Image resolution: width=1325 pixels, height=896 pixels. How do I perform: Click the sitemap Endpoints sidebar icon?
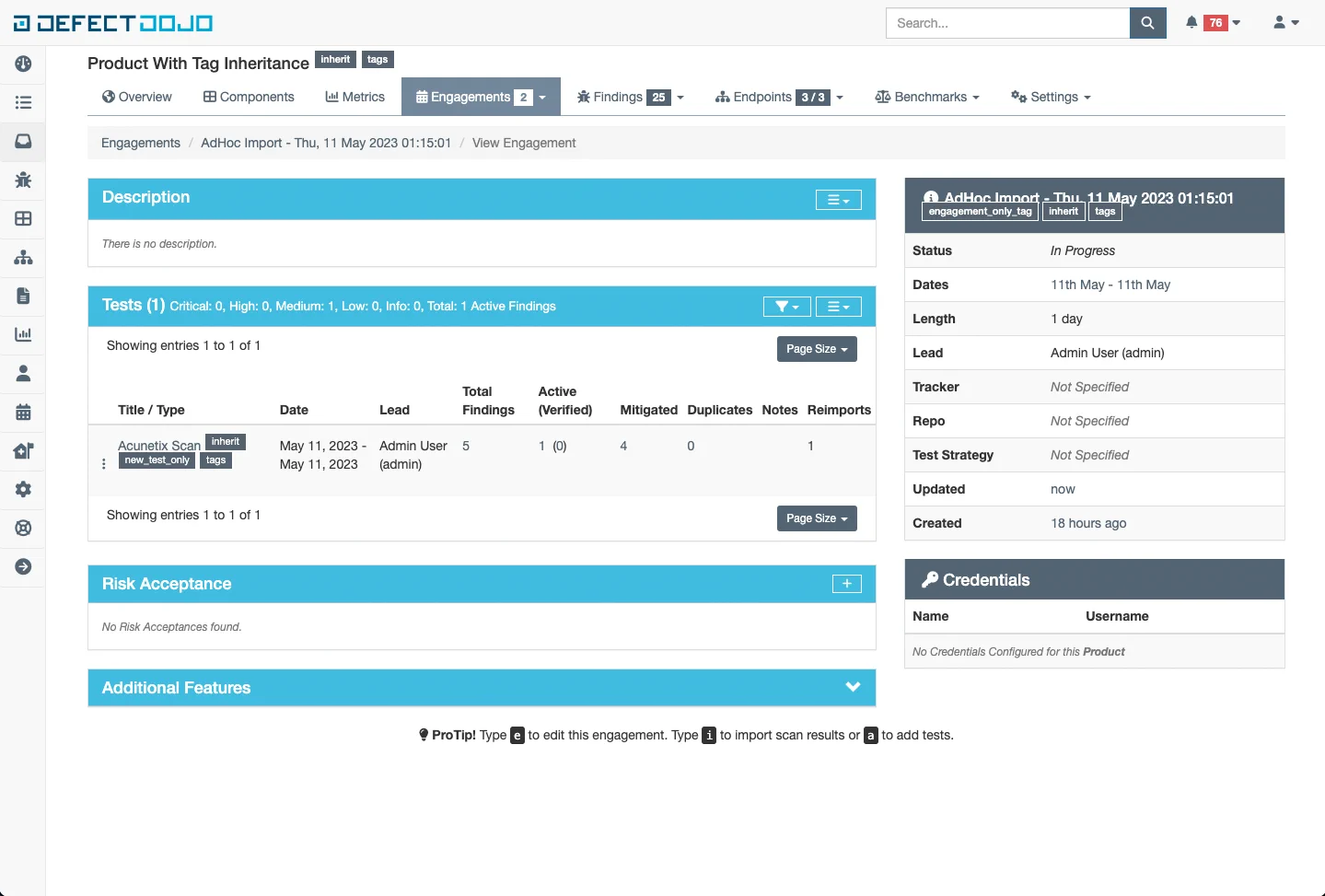click(x=23, y=258)
